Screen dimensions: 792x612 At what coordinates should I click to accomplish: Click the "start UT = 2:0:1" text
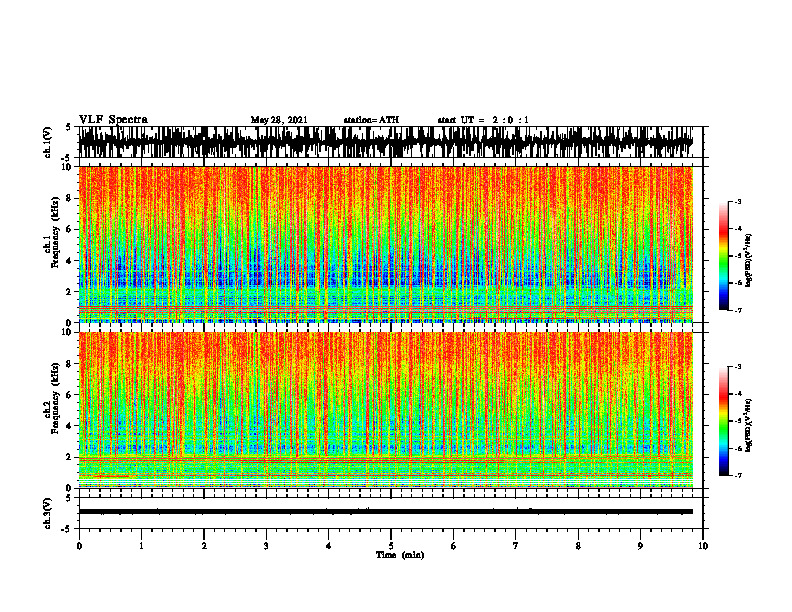tap(483, 120)
